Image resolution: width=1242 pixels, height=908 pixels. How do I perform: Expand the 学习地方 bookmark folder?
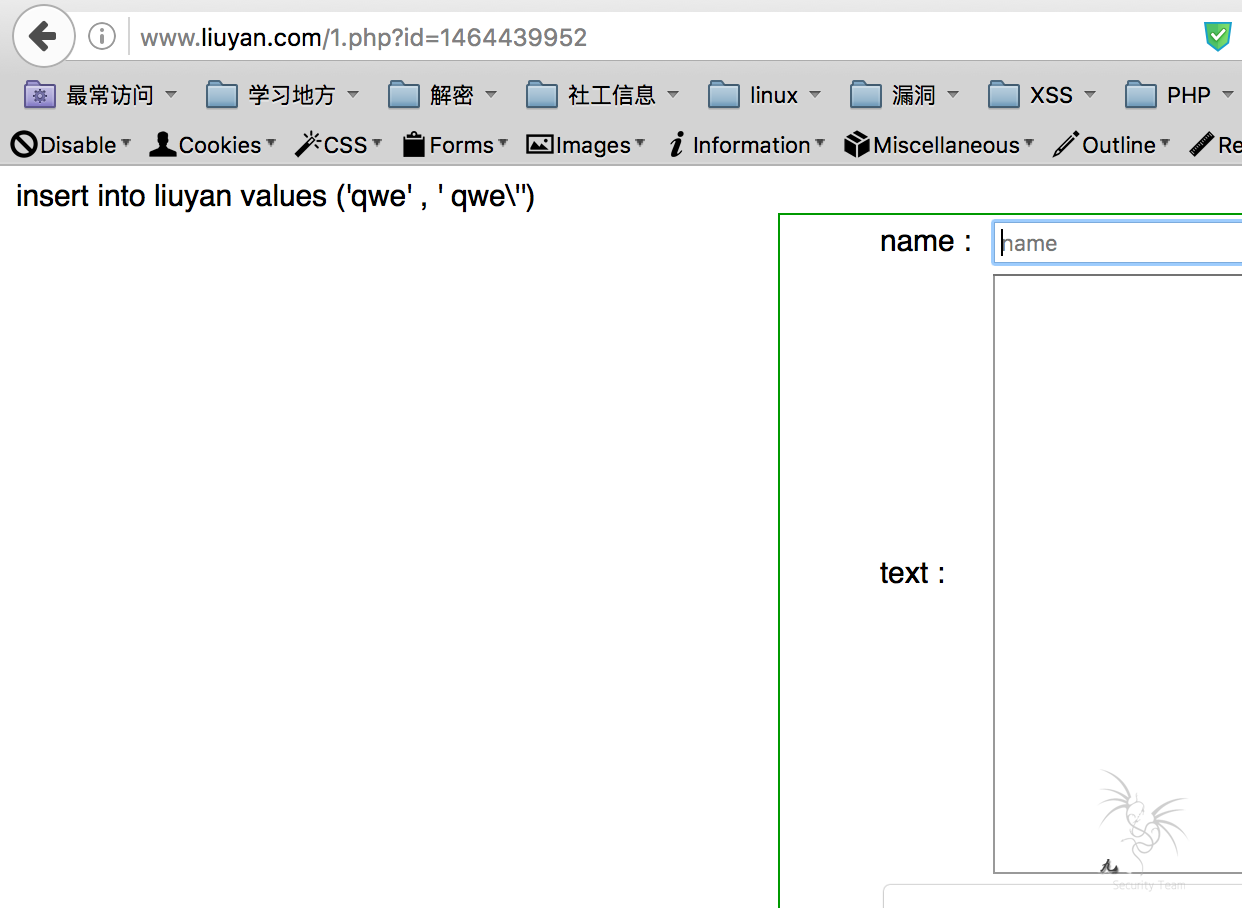tap(282, 95)
